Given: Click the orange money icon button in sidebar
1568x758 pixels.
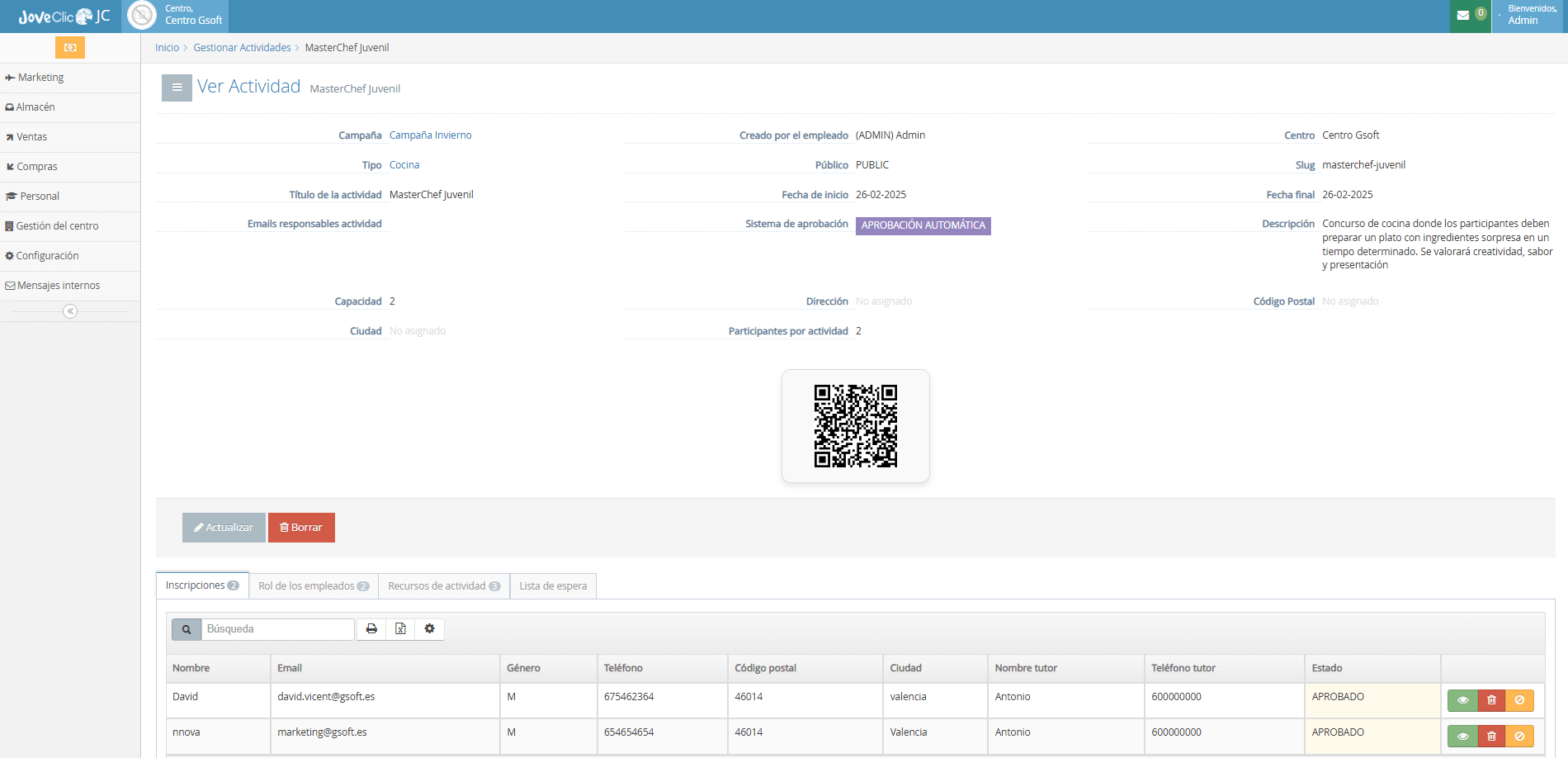Looking at the screenshot, I should pyautogui.click(x=70, y=47).
